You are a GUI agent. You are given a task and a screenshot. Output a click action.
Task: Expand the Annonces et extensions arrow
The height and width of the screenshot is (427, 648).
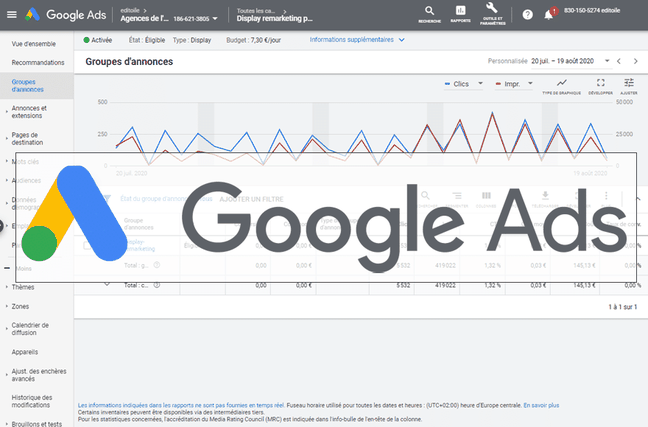coord(7,112)
